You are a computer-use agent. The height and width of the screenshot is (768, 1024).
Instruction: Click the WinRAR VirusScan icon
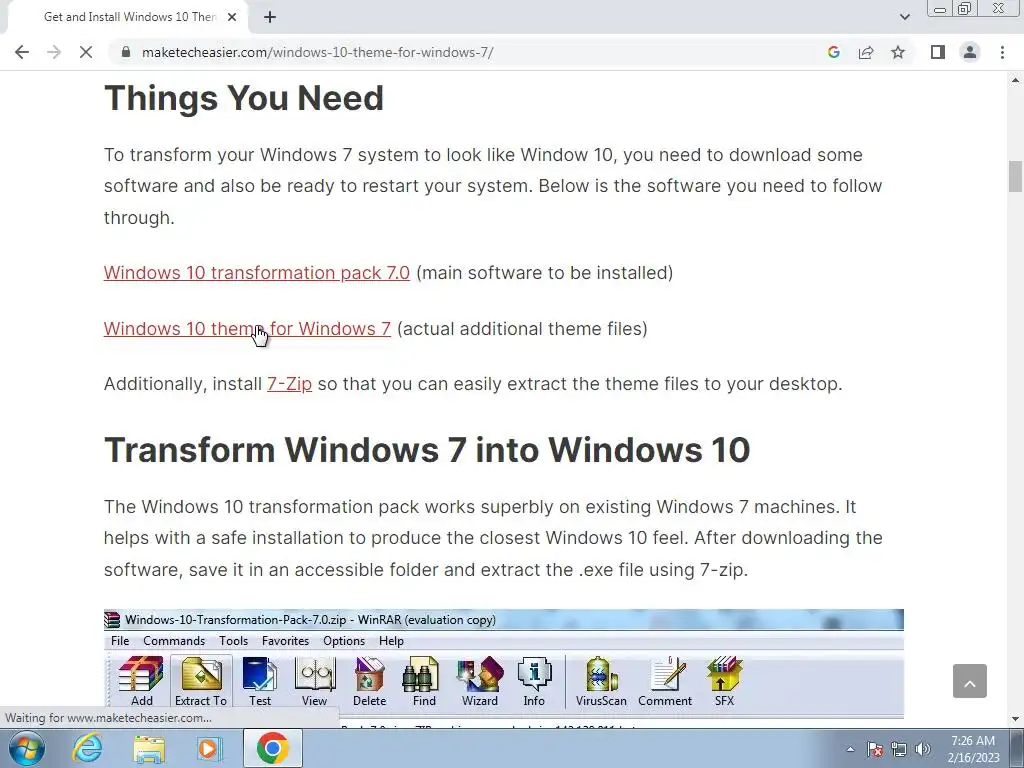click(601, 682)
